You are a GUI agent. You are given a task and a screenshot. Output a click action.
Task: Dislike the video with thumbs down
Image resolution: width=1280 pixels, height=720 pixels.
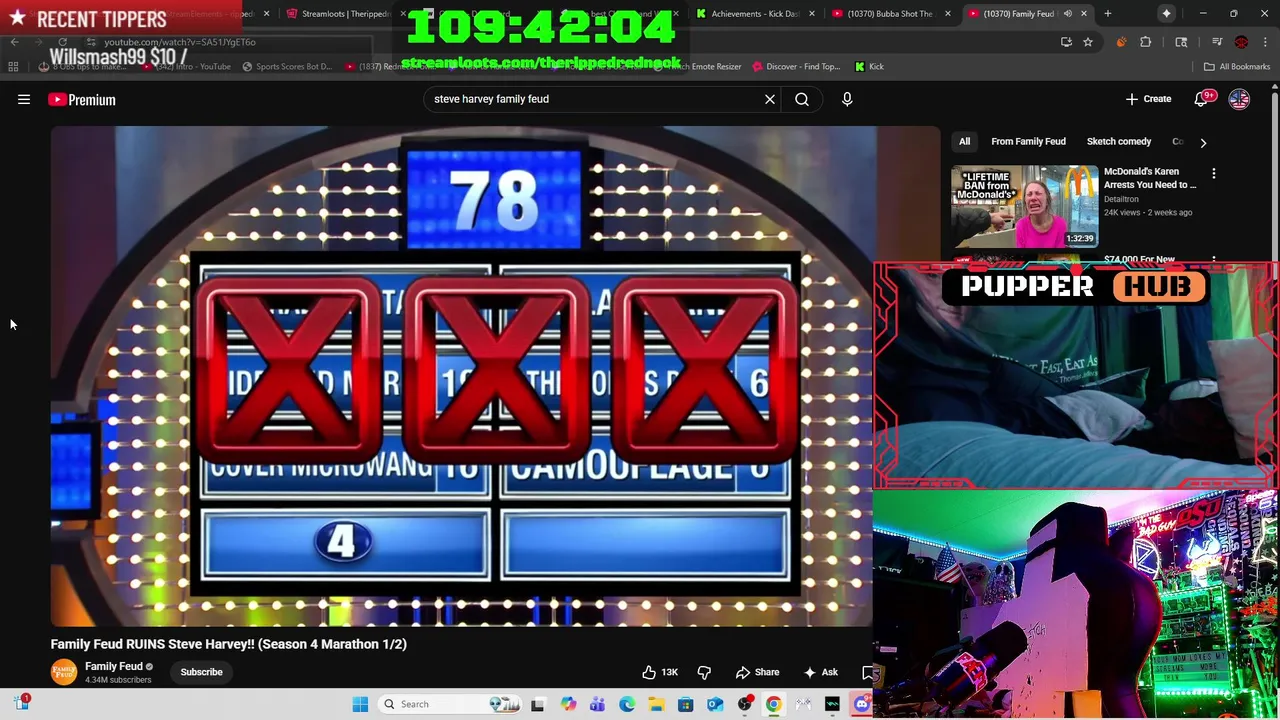pos(704,672)
